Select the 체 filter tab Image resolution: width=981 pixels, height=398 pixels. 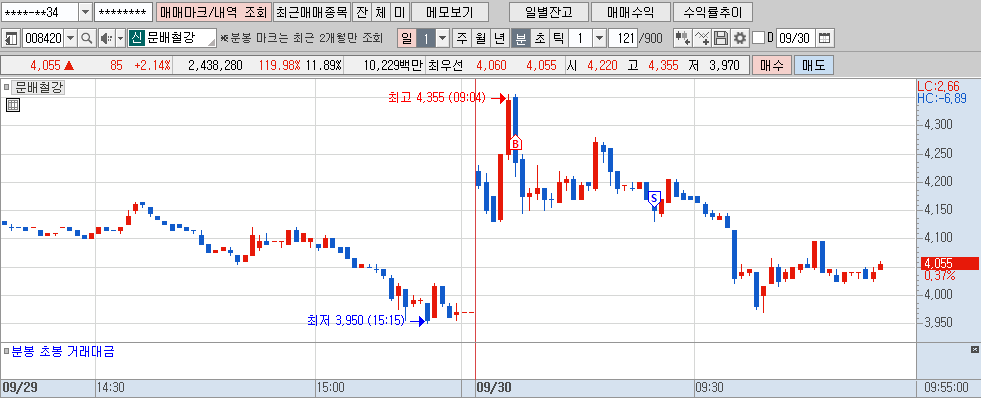pos(380,12)
